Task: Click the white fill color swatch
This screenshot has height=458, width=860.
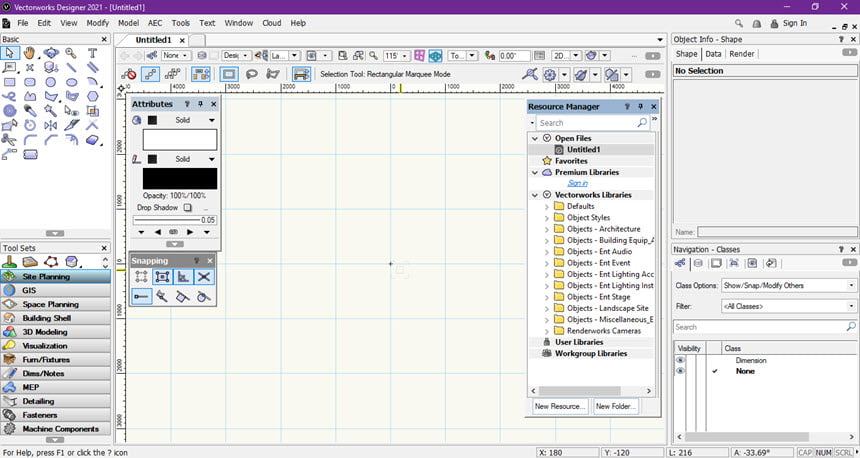Action: [180, 140]
